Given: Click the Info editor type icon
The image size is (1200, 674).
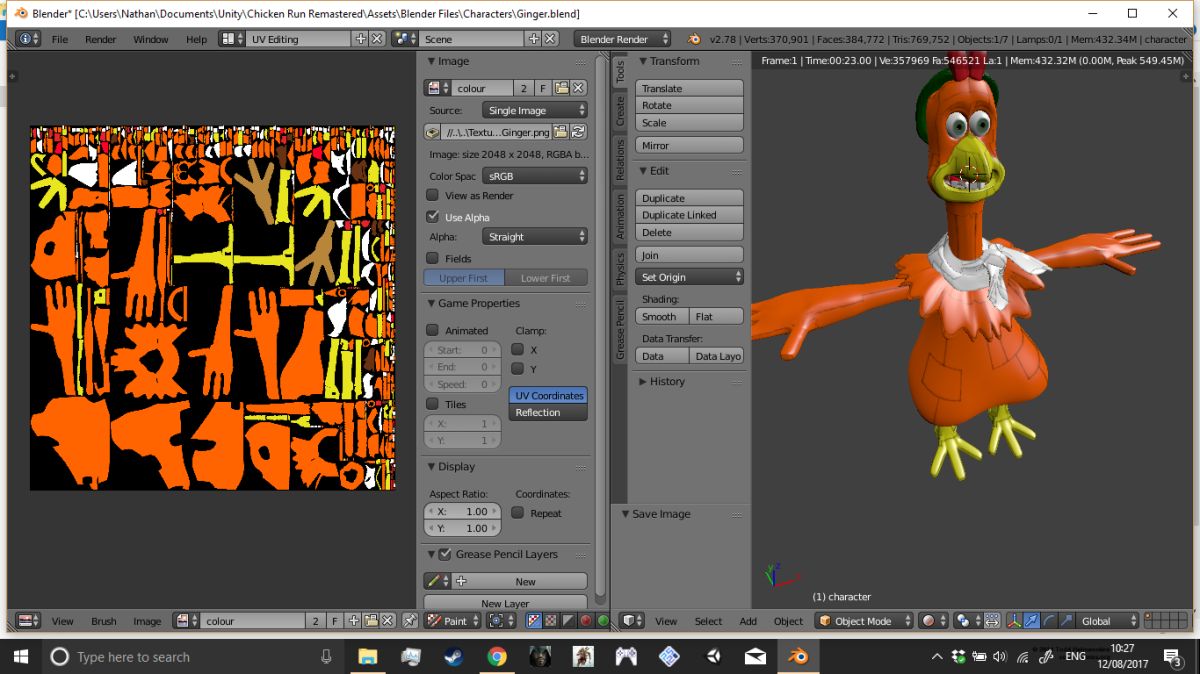Looking at the screenshot, I should (27, 39).
